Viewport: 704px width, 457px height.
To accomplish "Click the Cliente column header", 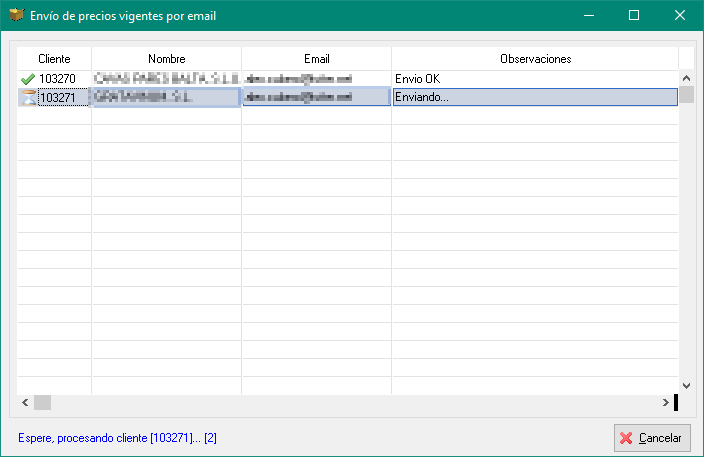I will 54,59.
